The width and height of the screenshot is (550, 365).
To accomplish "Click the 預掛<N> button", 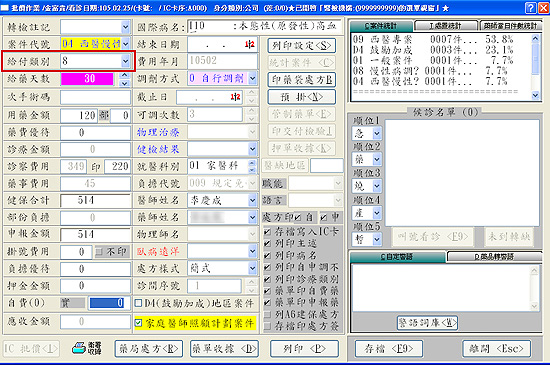I will pyautogui.click(x=301, y=97).
